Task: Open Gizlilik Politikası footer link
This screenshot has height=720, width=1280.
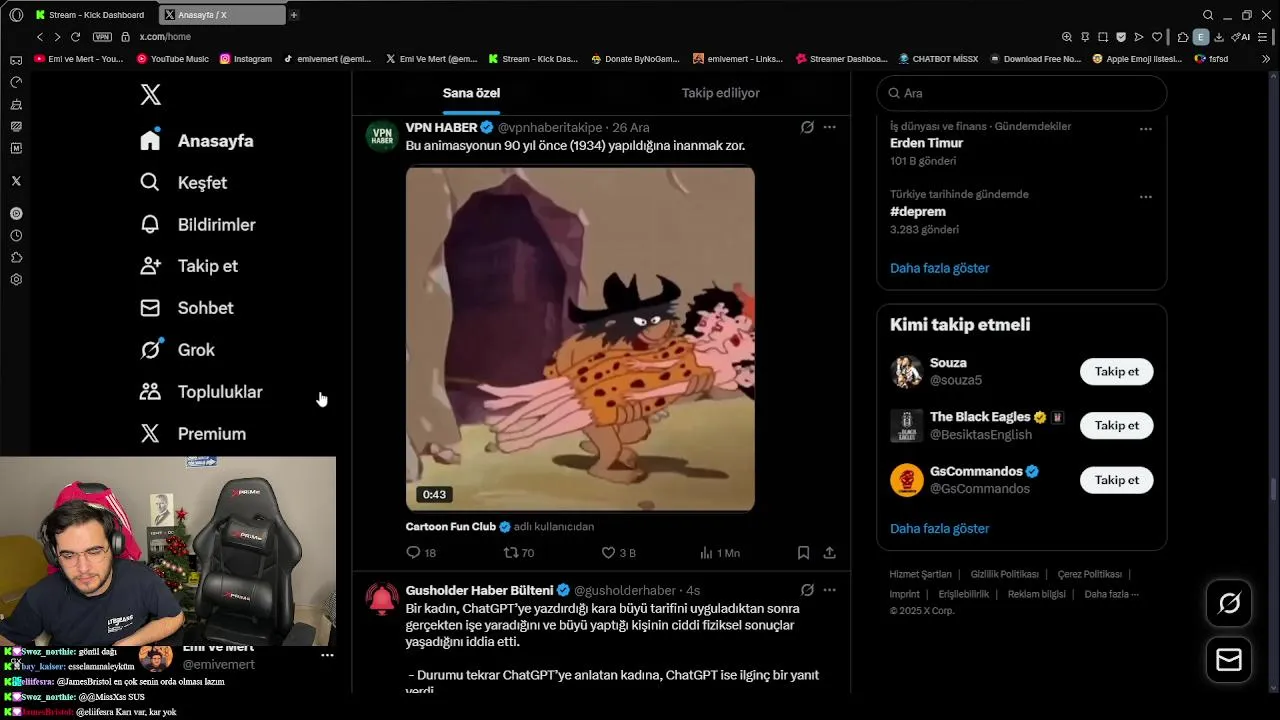Action: point(1004,575)
